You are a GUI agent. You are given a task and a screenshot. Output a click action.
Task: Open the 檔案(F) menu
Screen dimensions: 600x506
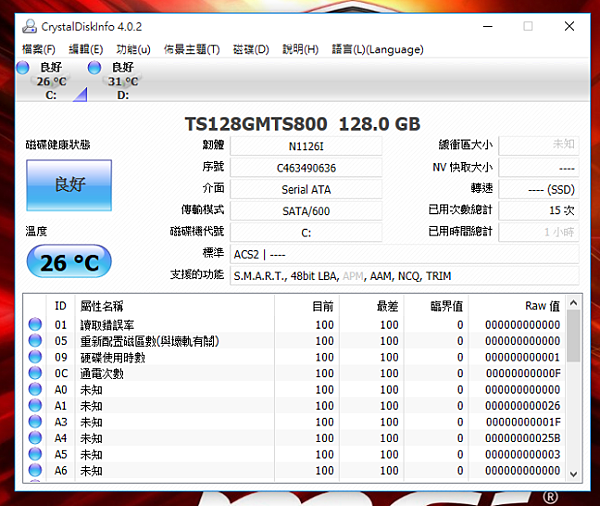(x=39, y=49)
